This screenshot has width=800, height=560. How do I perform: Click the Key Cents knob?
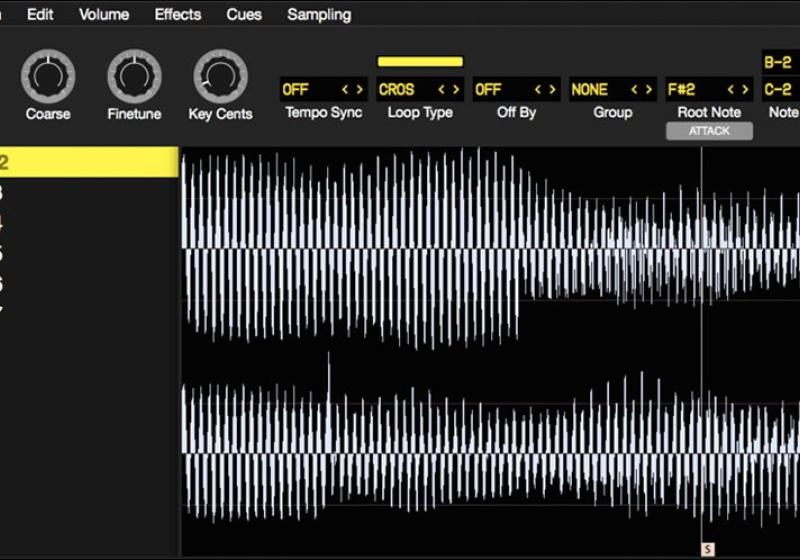coord(220,77)
